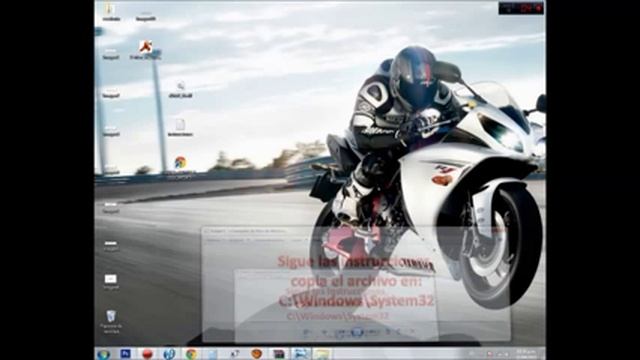
Task: Open Google Chrome from the taskbar
Action: point(191,353)
